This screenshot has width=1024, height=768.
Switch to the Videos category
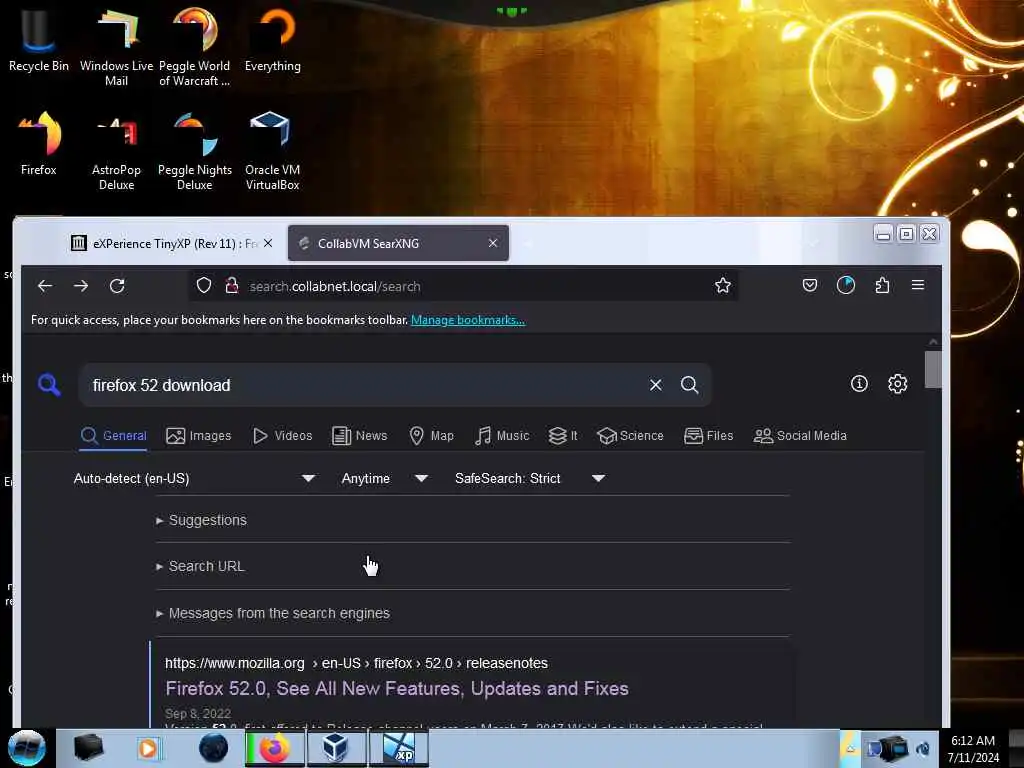coord(283,436)
